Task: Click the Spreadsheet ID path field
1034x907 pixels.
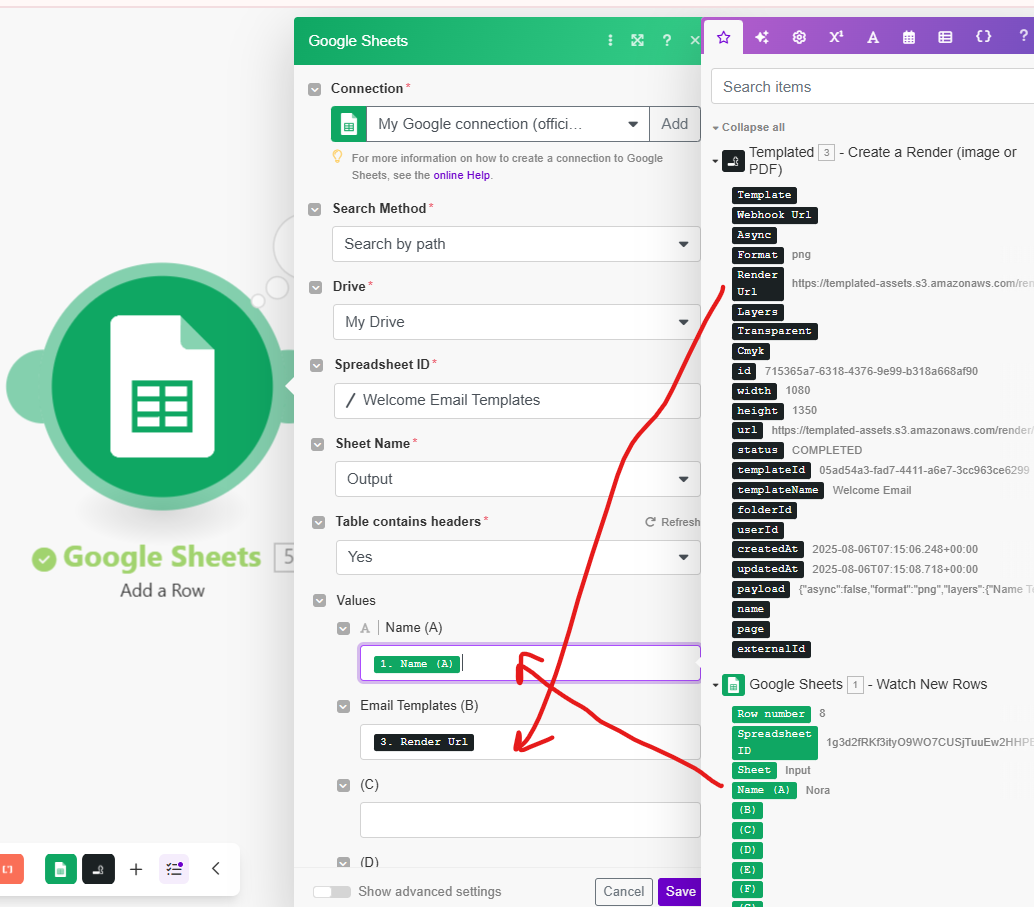Action: click(x=517, y=400)
